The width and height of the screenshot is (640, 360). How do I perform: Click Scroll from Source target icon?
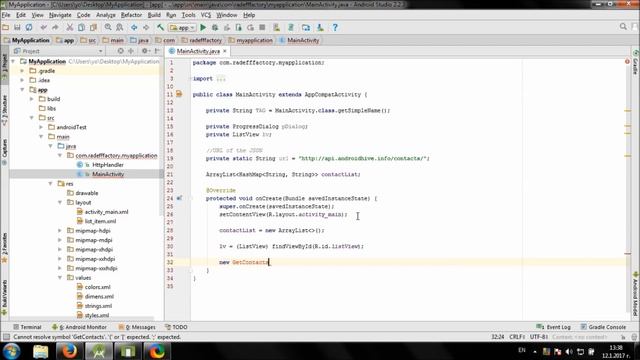[120, 51]
